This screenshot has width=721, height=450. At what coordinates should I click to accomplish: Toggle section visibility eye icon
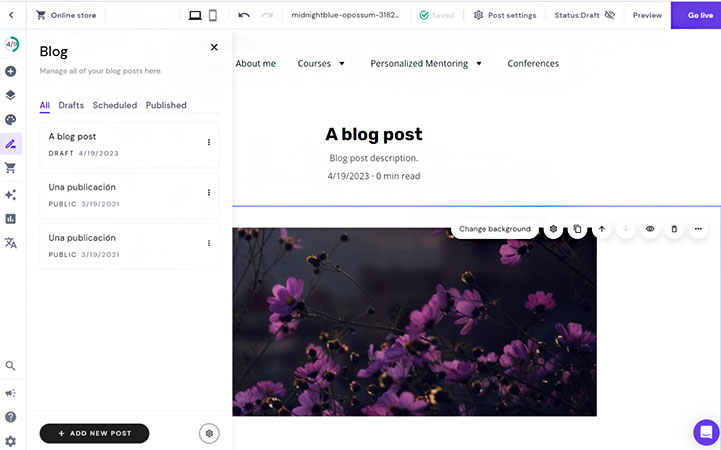(x=650, y=229)
